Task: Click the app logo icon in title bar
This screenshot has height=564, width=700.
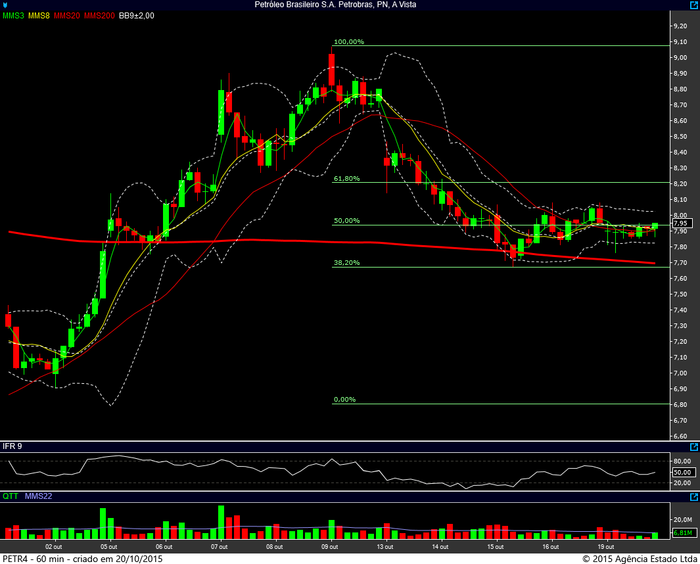Action: [x=7, y=5]
